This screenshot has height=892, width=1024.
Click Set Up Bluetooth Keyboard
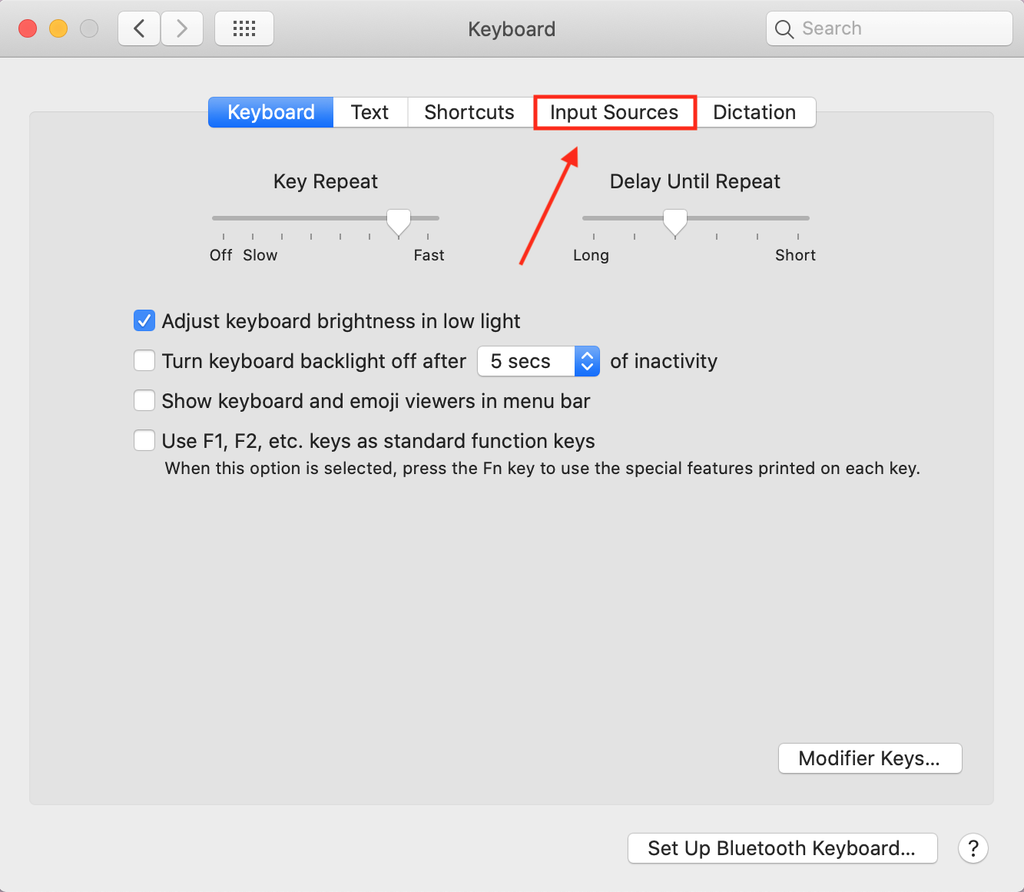pos(782,848)
